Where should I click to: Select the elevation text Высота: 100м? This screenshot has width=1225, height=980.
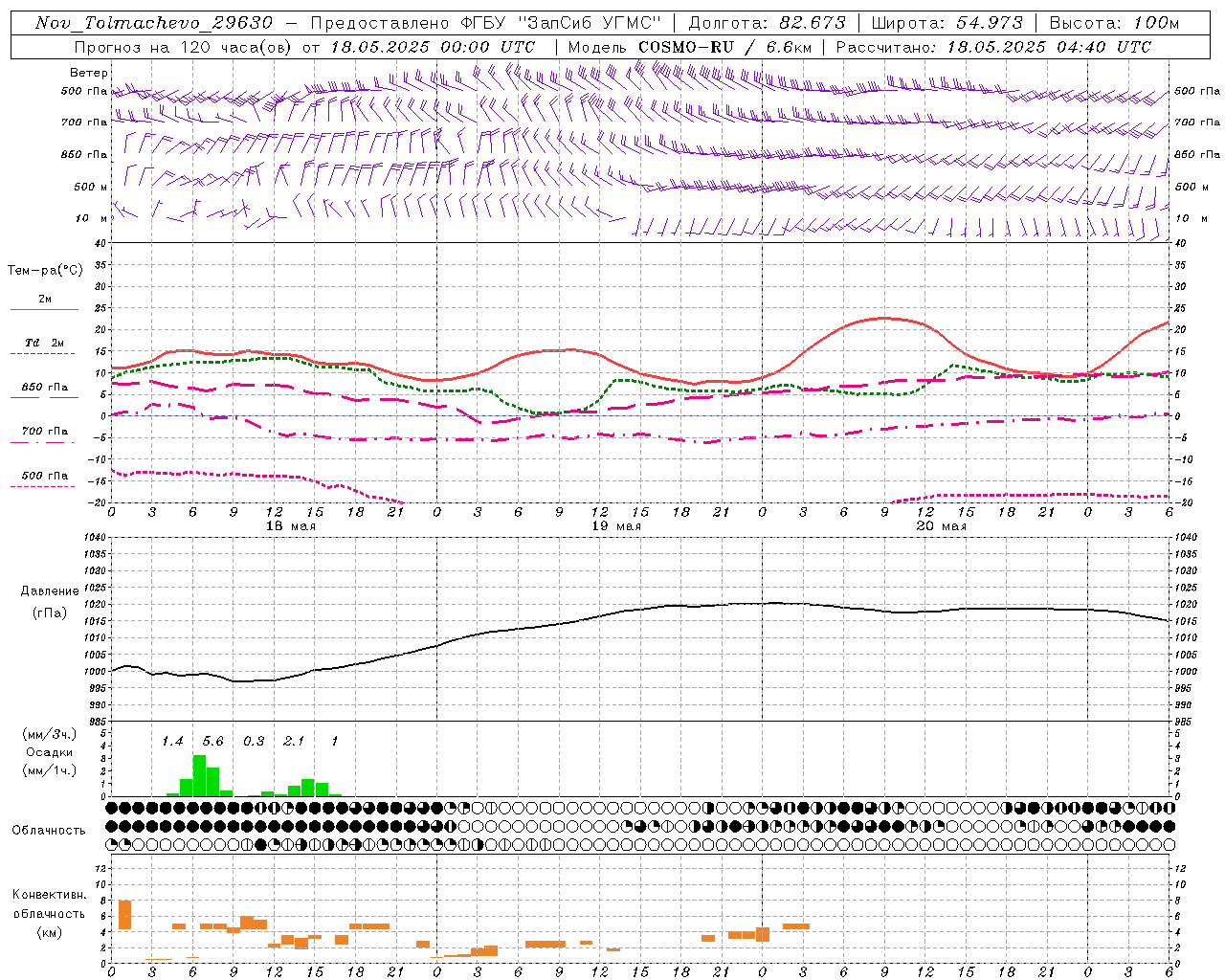point(1114,23)
